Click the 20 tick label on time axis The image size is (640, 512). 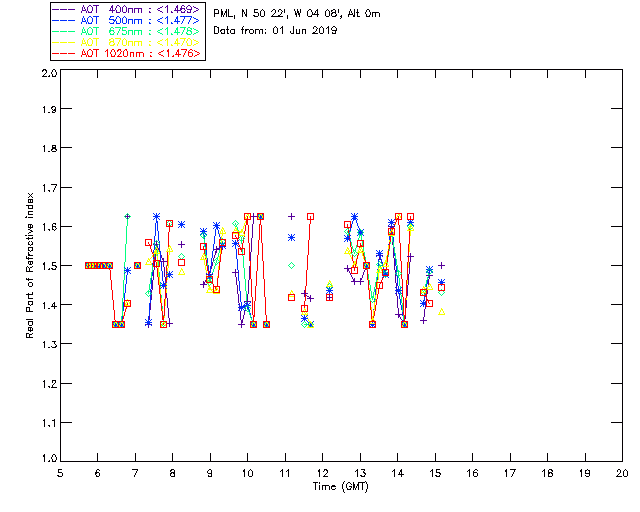pyautogui.click(x=622, y=473)
